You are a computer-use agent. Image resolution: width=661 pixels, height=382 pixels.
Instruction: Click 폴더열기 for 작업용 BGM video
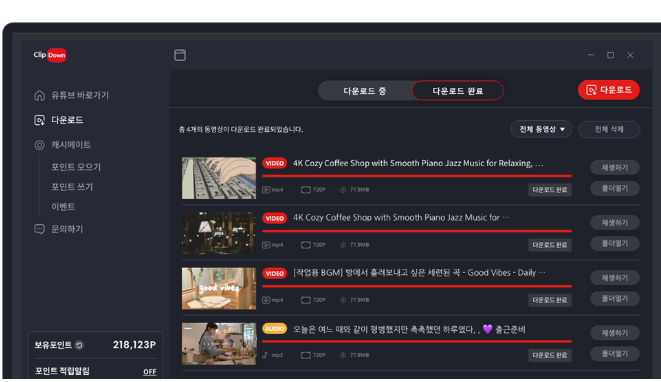pyautogui.click(x=615, y=299)
